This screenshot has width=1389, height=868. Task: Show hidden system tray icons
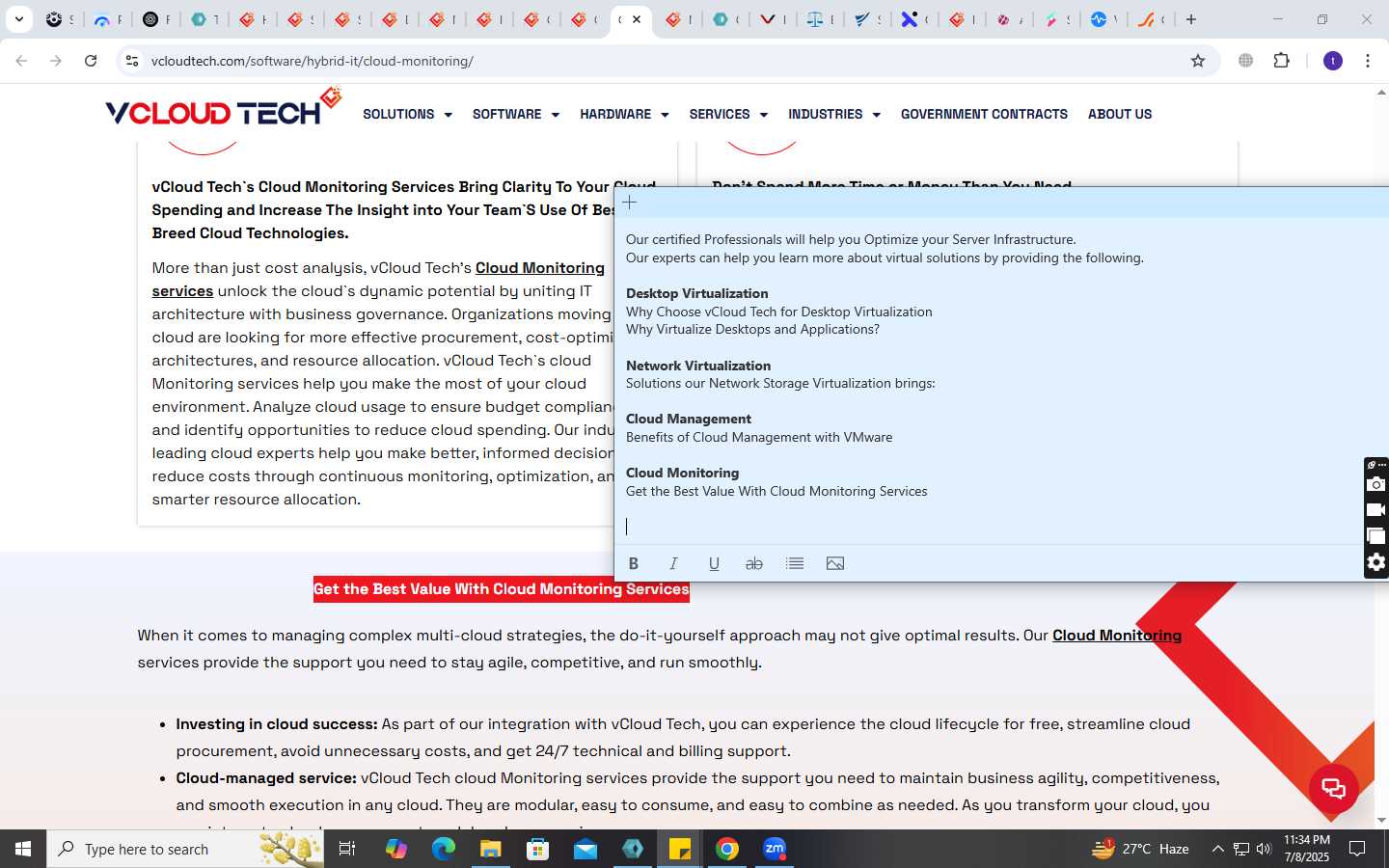tap(1217, 849)
